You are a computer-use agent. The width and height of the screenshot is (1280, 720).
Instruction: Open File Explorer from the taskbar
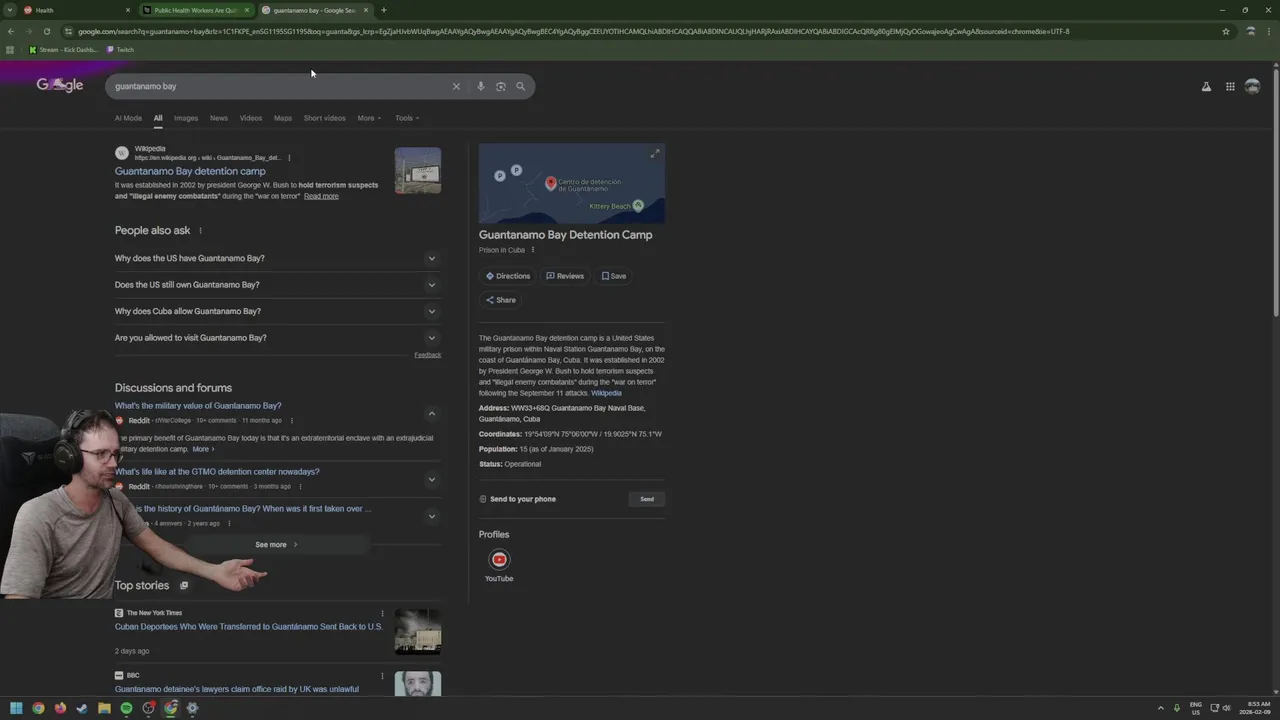coord(104,708)
